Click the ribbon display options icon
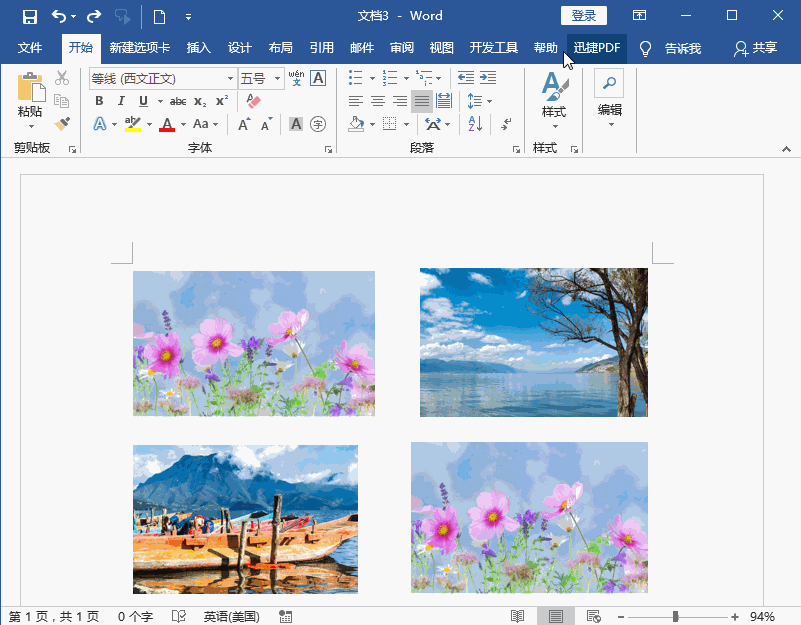This screenshot has height=625, width=801. tap(639, 15)
